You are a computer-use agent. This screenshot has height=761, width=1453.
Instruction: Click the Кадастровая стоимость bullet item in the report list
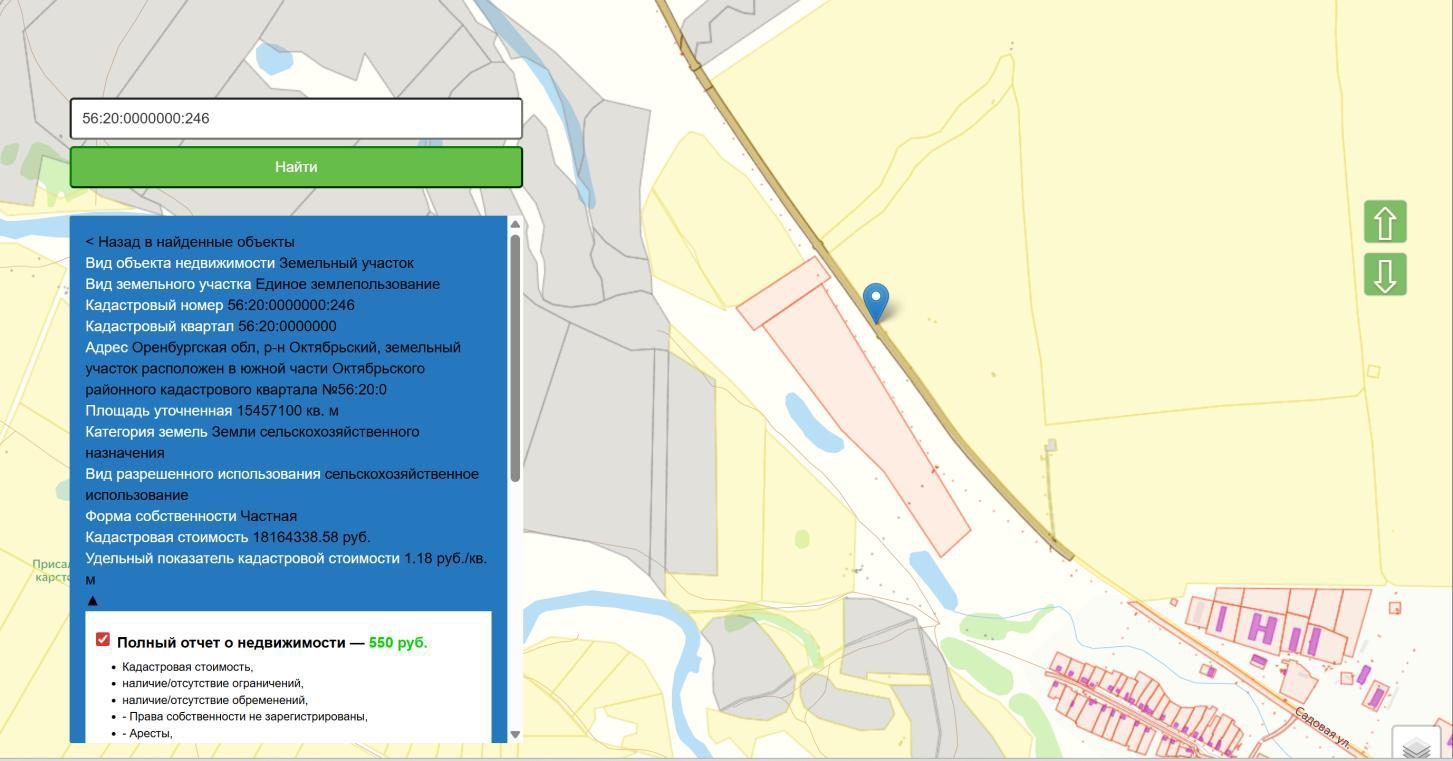click(188, 667)
